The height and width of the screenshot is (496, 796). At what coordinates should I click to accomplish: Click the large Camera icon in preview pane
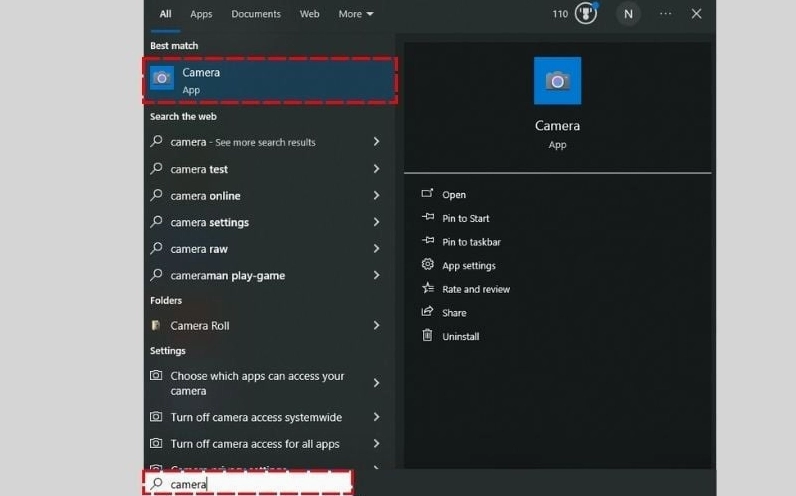[557, 81]
